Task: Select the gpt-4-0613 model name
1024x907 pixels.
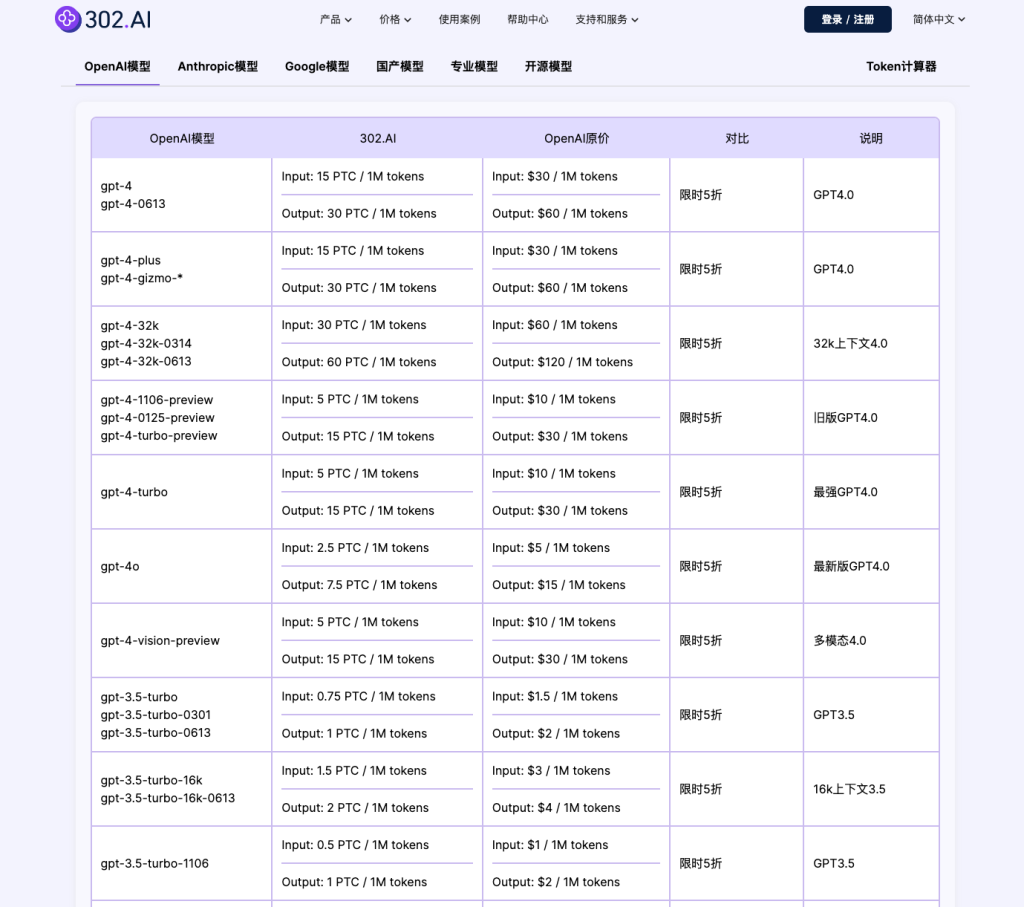Action: point(133,204)
